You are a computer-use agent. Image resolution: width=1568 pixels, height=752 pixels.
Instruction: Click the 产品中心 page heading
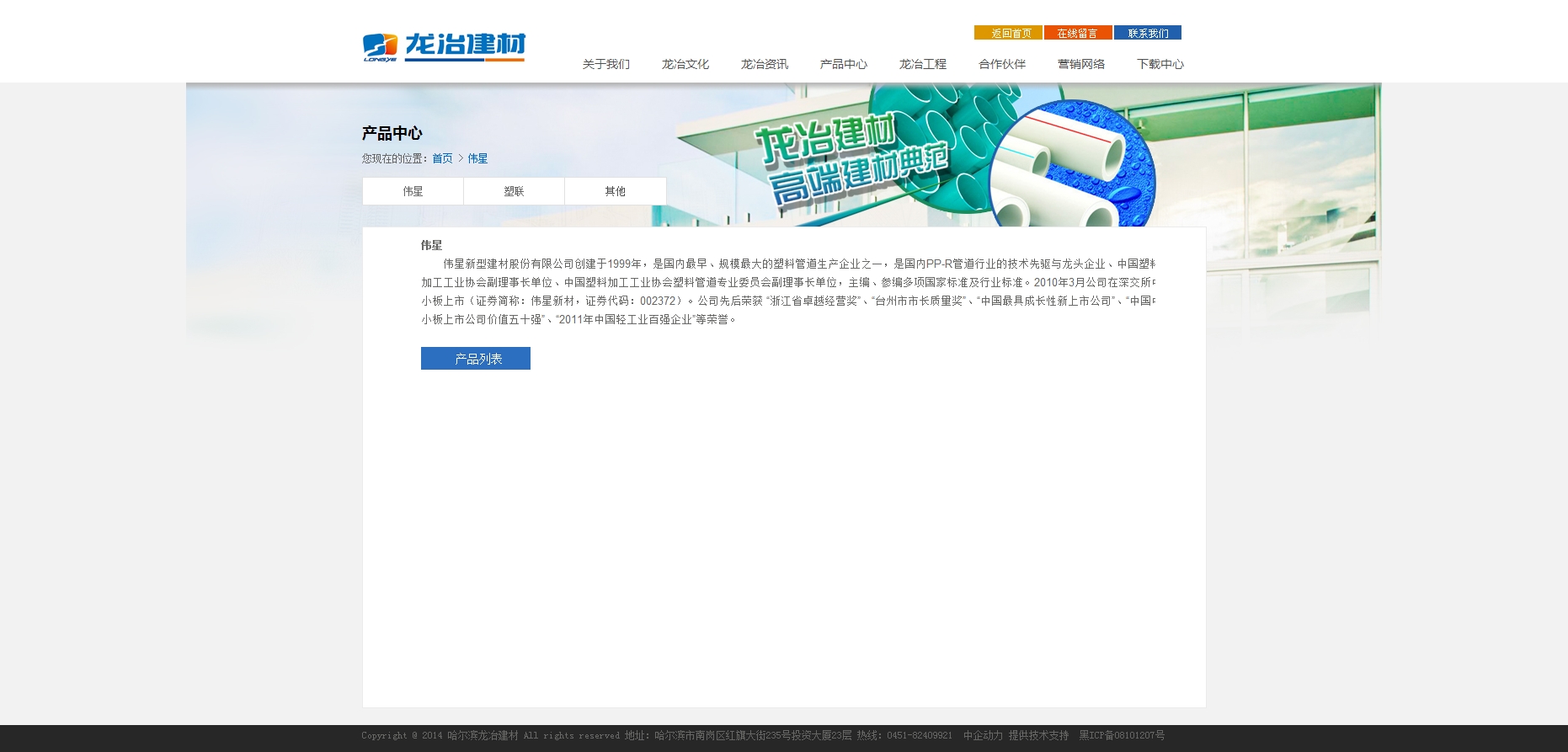(392, 133)
